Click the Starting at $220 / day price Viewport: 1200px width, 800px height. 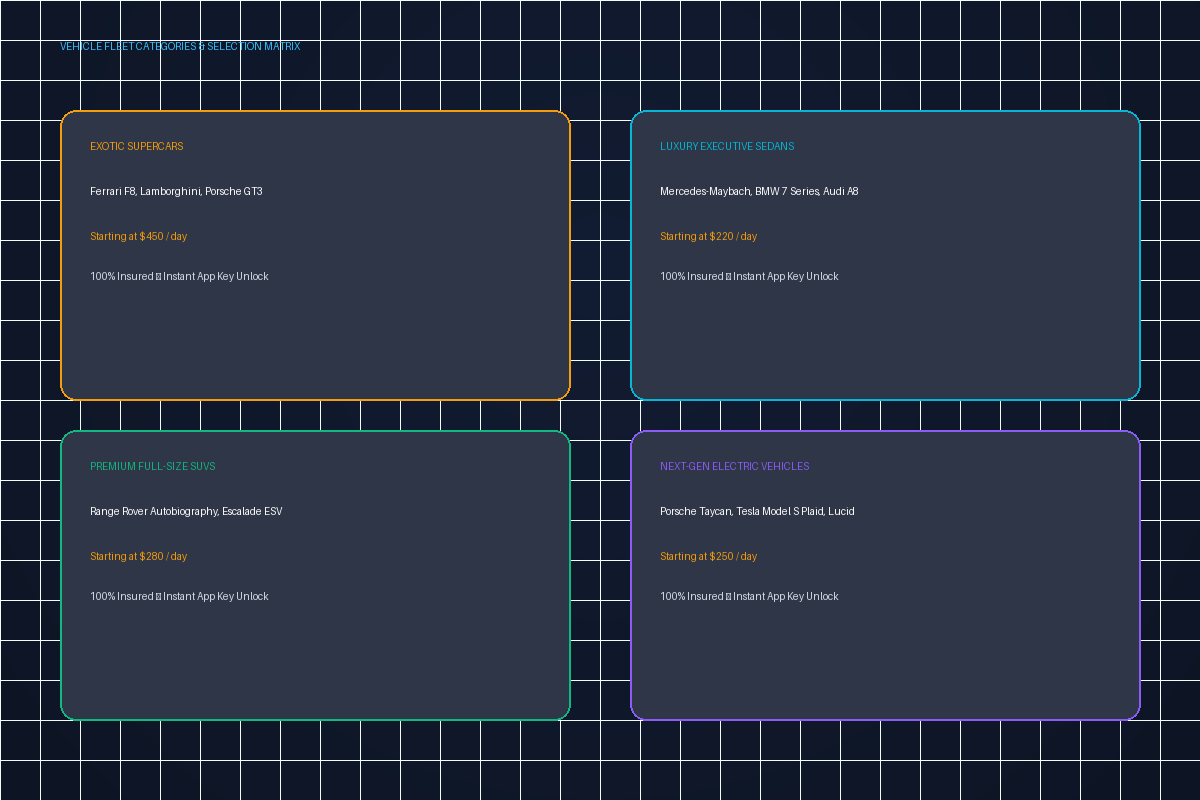click(x=709, y=236)
